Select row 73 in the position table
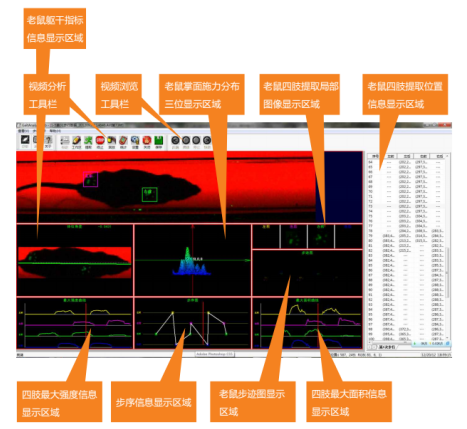 click(407, 206)
